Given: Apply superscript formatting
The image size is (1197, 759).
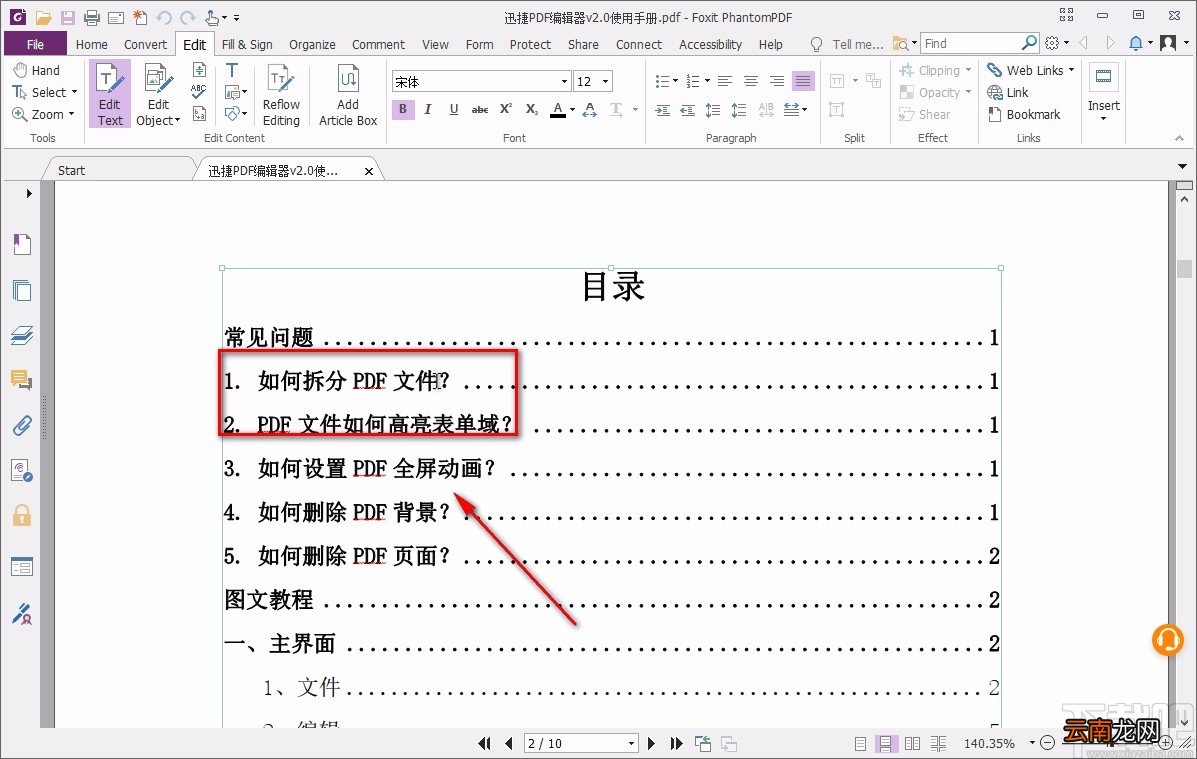Looking at the screenshot, I should (505, 109).
